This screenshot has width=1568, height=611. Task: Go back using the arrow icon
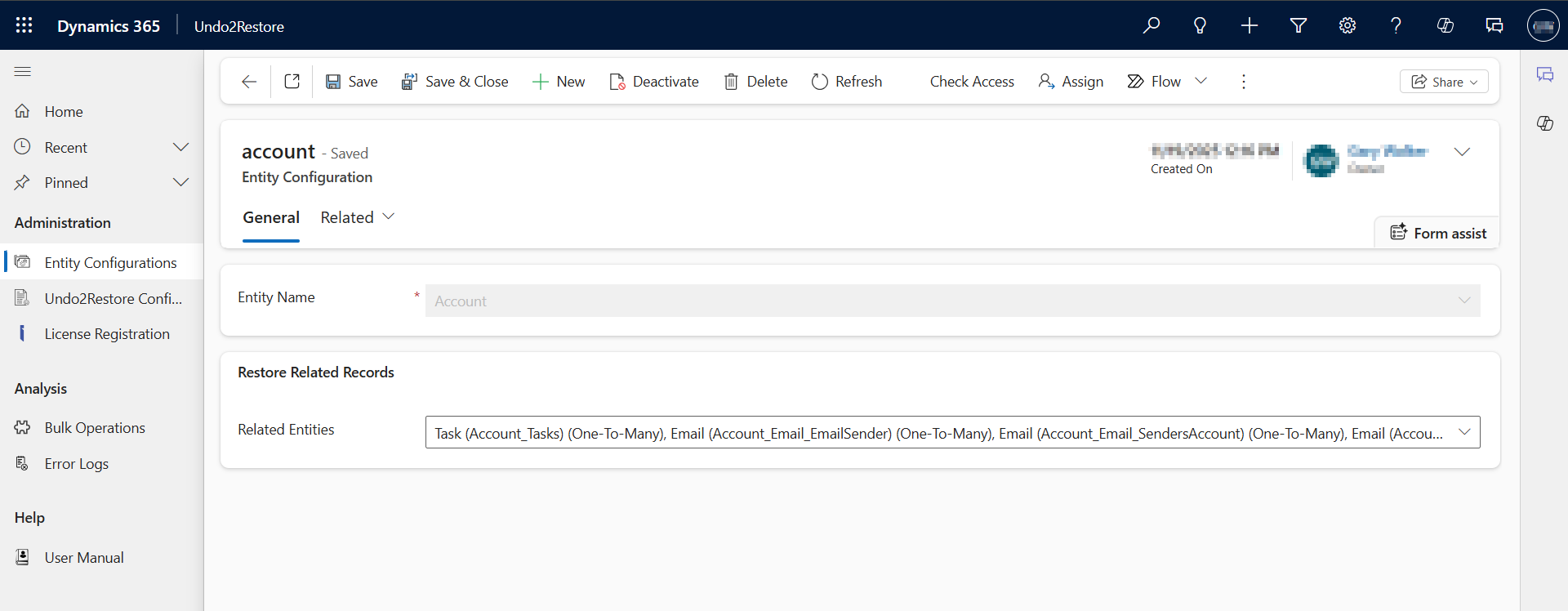pyautogui.click(x=249, y=81)
